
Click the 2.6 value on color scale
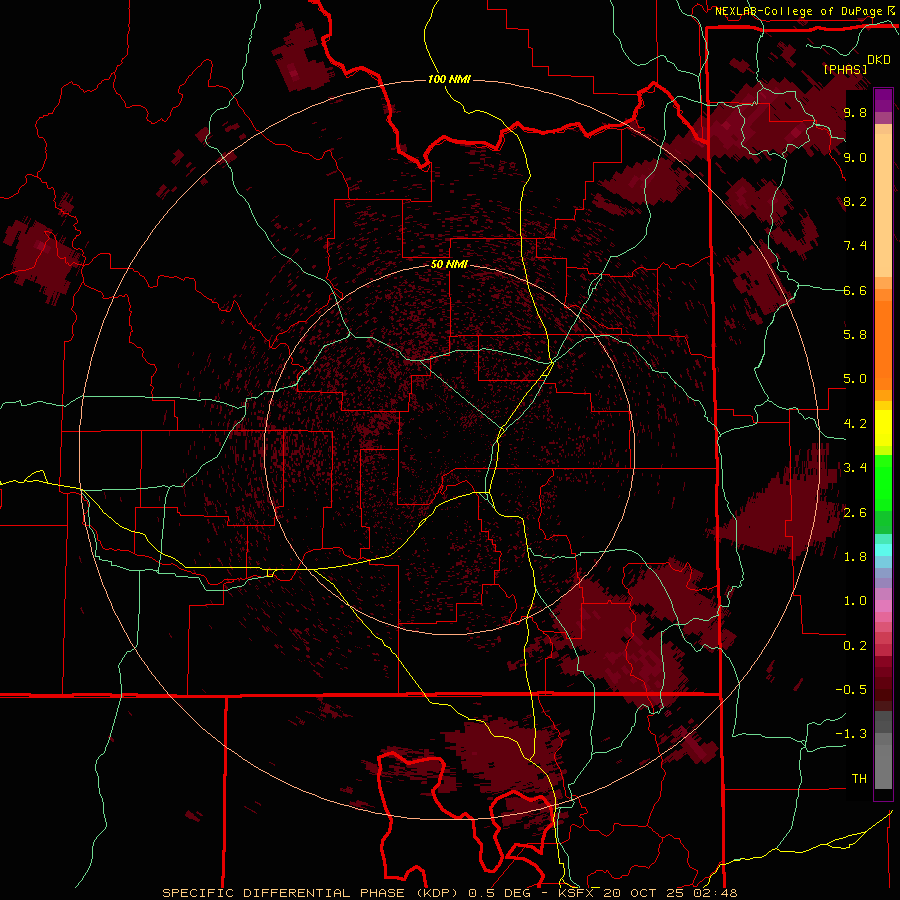[x=855, y=513]
